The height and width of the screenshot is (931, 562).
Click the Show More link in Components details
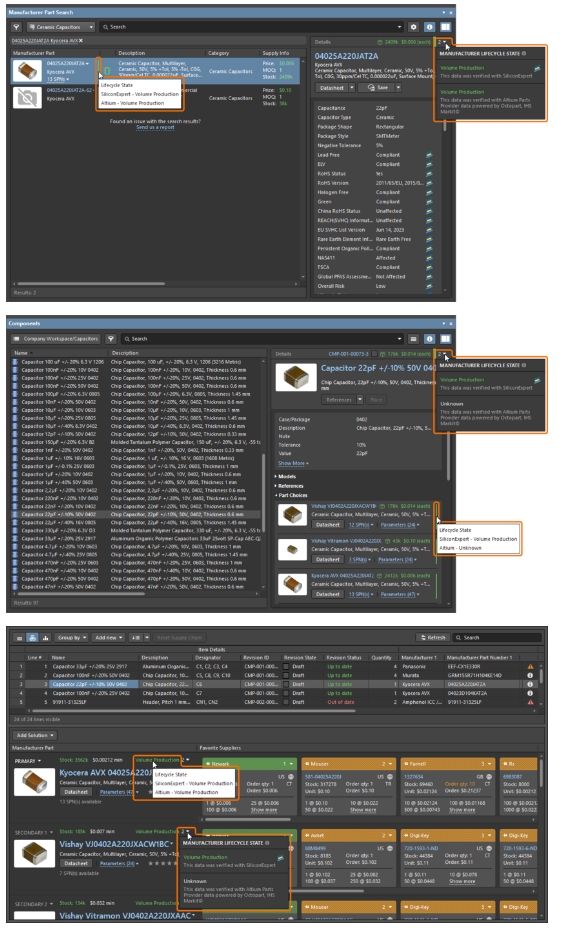293,463
